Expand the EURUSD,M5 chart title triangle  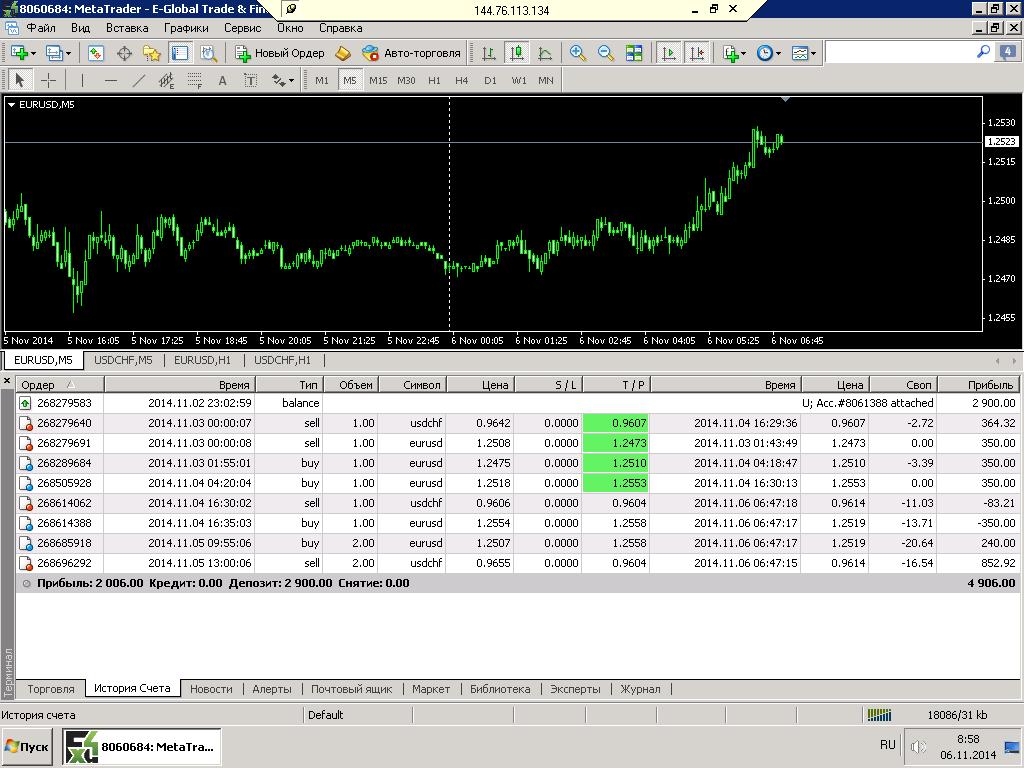12,104
